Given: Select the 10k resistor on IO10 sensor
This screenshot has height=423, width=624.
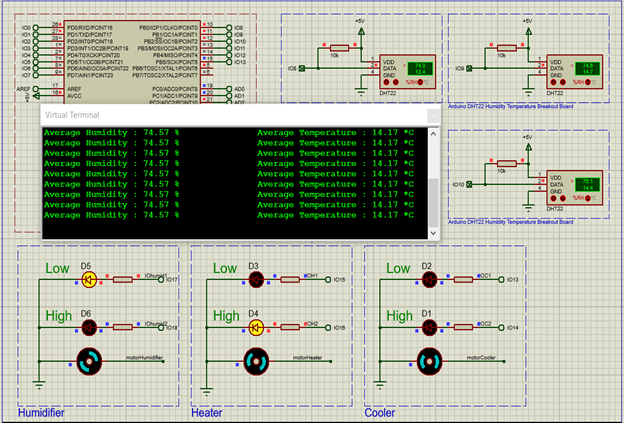Looking at the screenshot, I should pyautogui.click(x=507, y=164).
